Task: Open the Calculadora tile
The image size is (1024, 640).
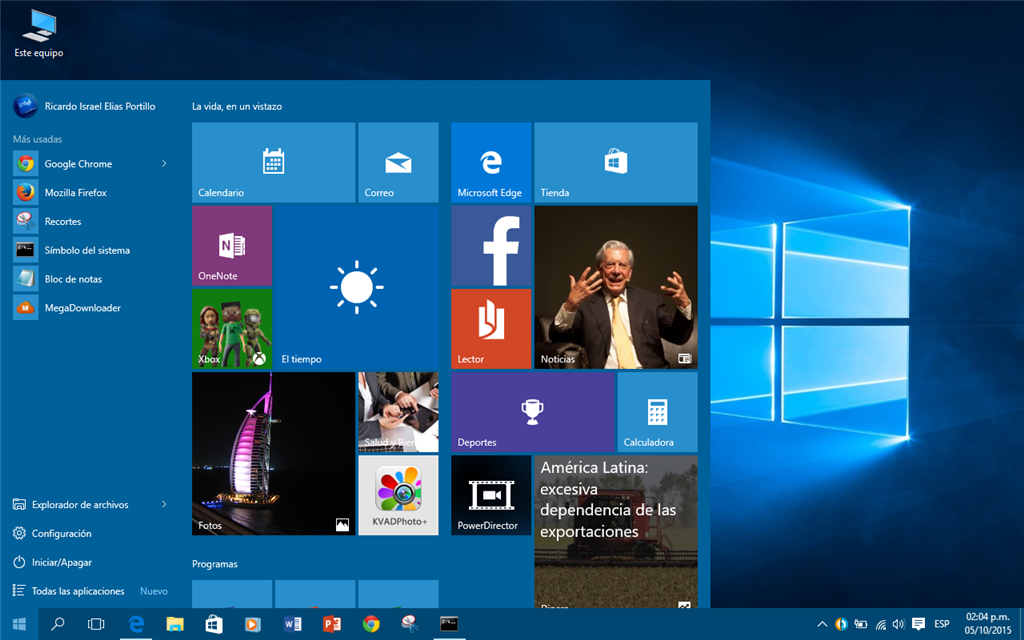Action: pyautogui.click(x=658, y=412)
